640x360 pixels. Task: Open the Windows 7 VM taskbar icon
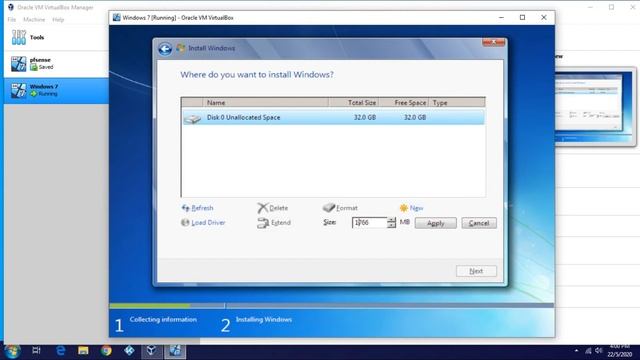click(175, 351)
